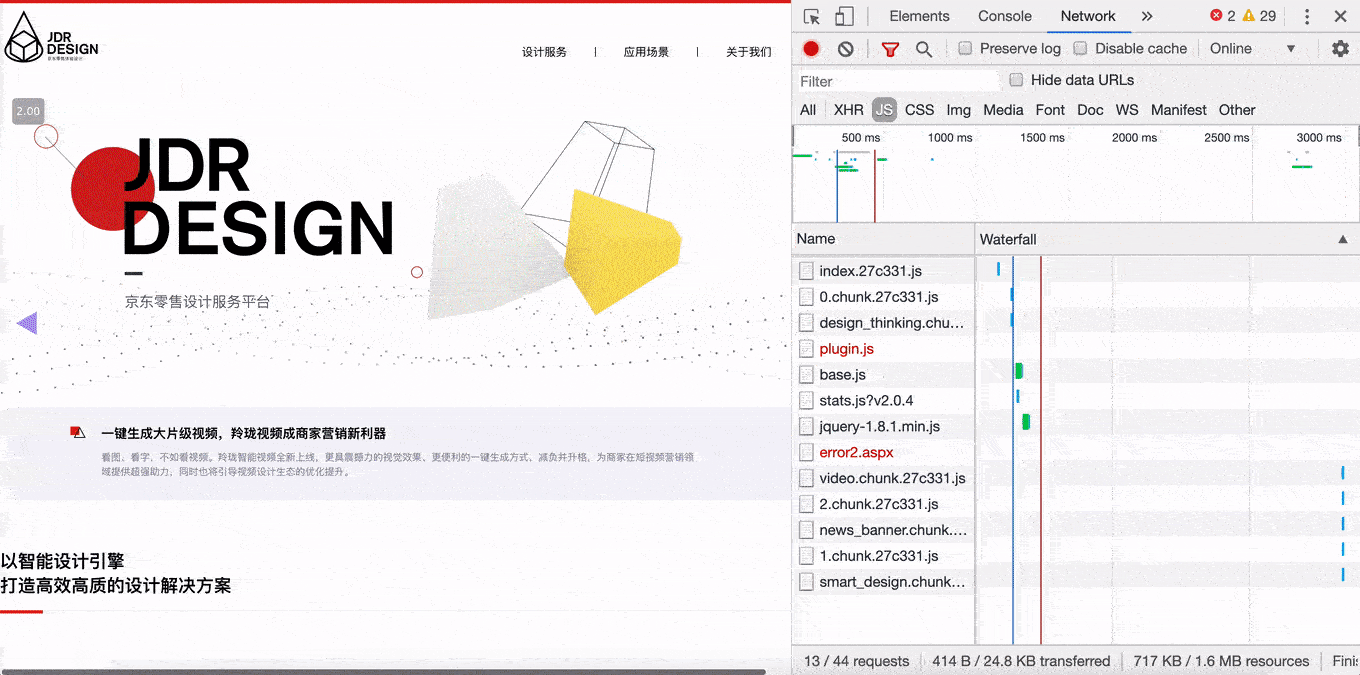Click the Waterfall column header
The width and height of the screenshot is (1360, 675).
[x=1167, y=239]
